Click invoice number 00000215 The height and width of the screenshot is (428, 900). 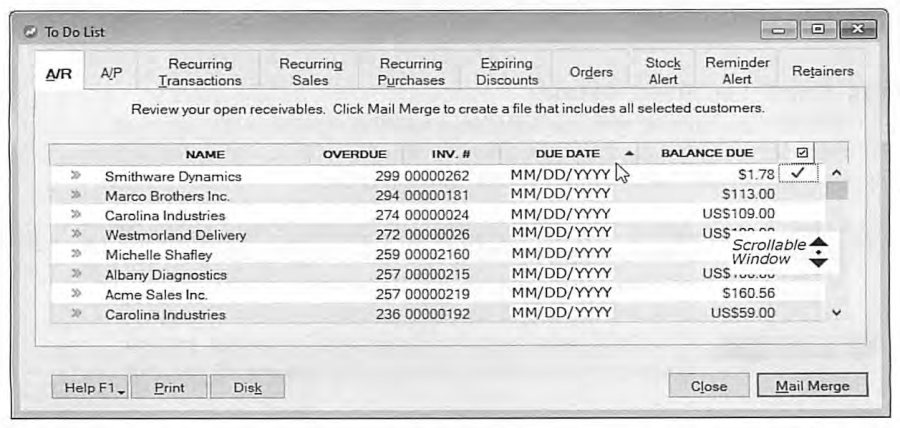click(x=437, y=275)
